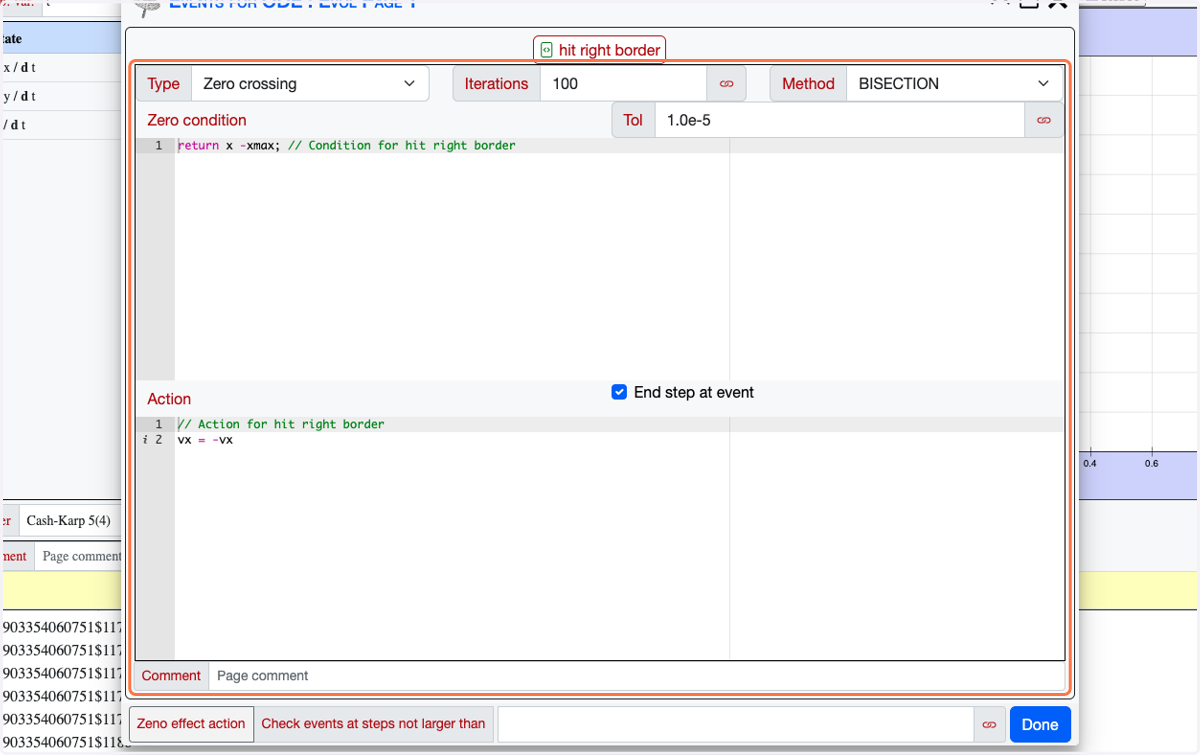Click the link icon beside Tol field
The width and height of the screenshot is (1200, 755).
[1044, 120]
